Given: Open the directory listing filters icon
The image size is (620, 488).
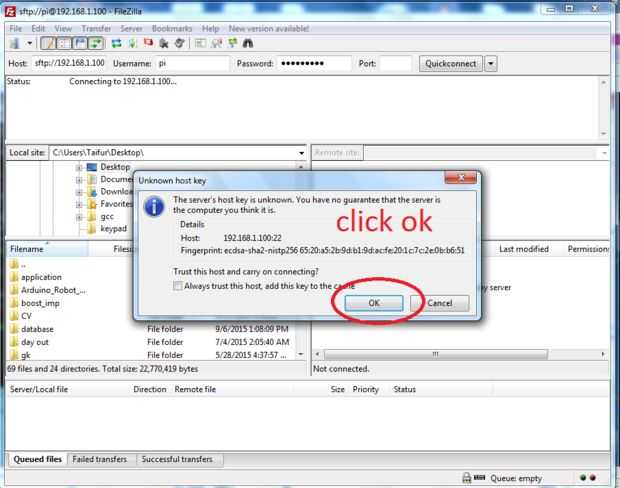Looking at the screenshot, I should click(200, 43).
